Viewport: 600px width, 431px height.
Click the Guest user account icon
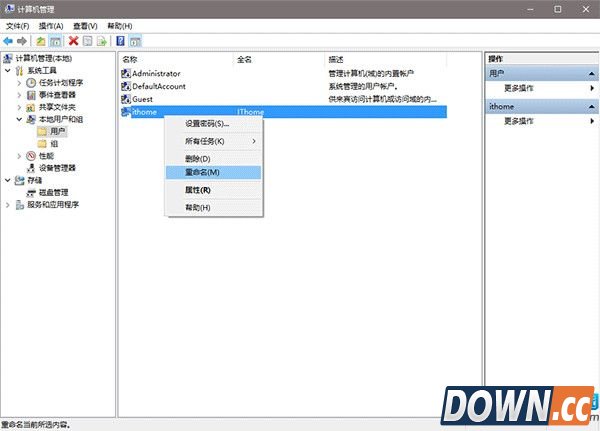(x=126, y=99)
